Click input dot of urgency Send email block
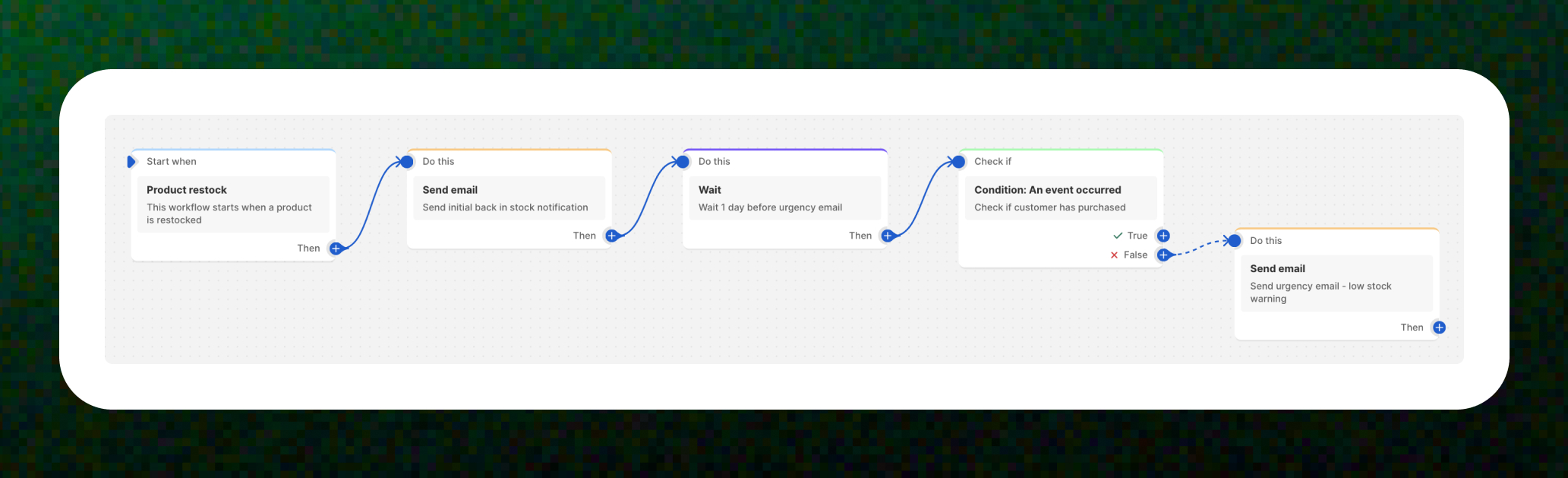Viewport: 1568px width, 478px height. (1235, 241)
